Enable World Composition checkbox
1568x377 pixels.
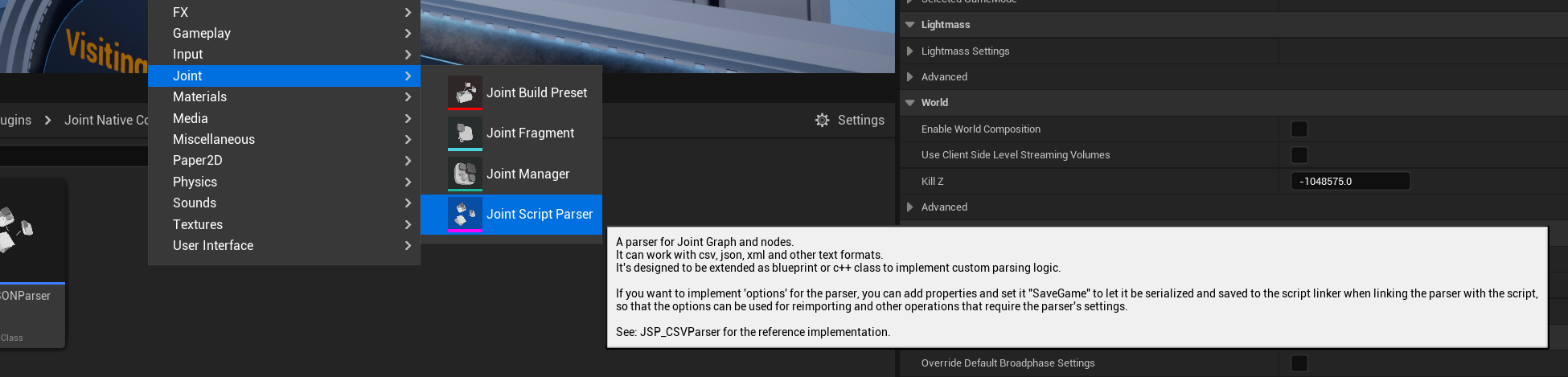pyautogui.click(x=1299, y=129)
